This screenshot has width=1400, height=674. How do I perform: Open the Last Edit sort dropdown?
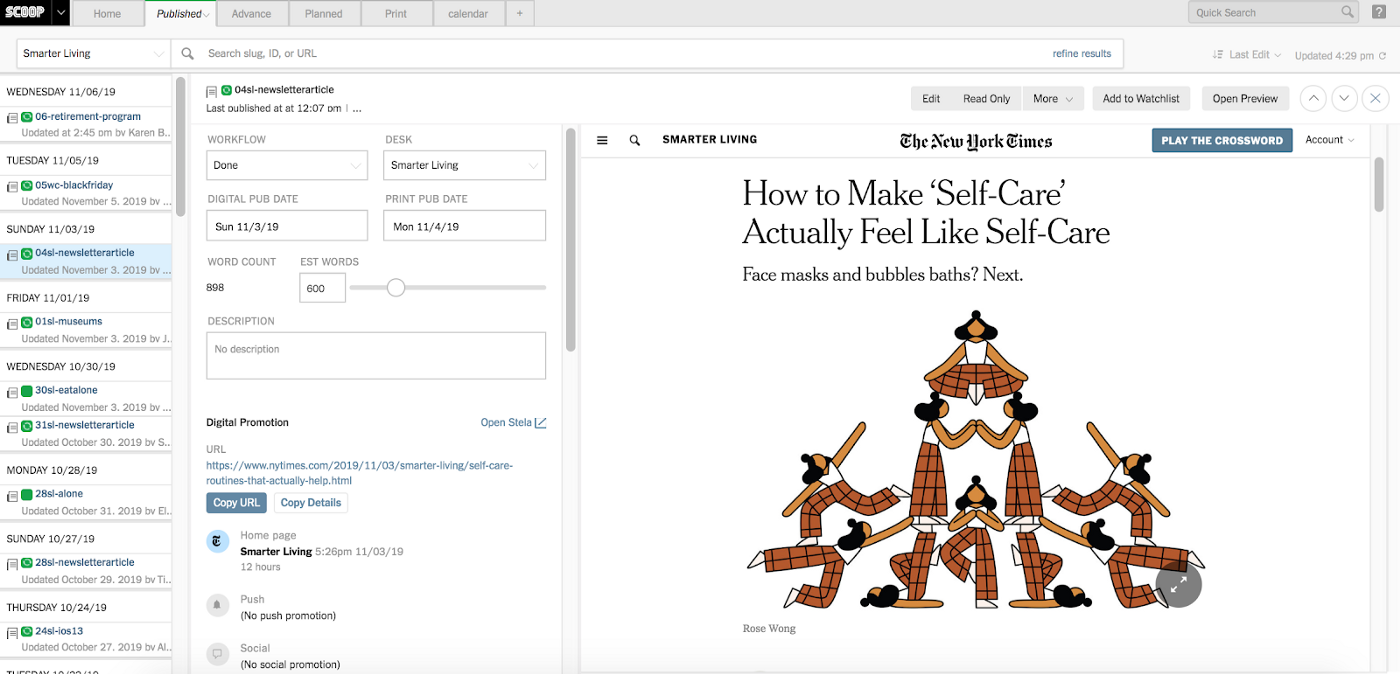pyautogui.click(x=1246, y=55)
